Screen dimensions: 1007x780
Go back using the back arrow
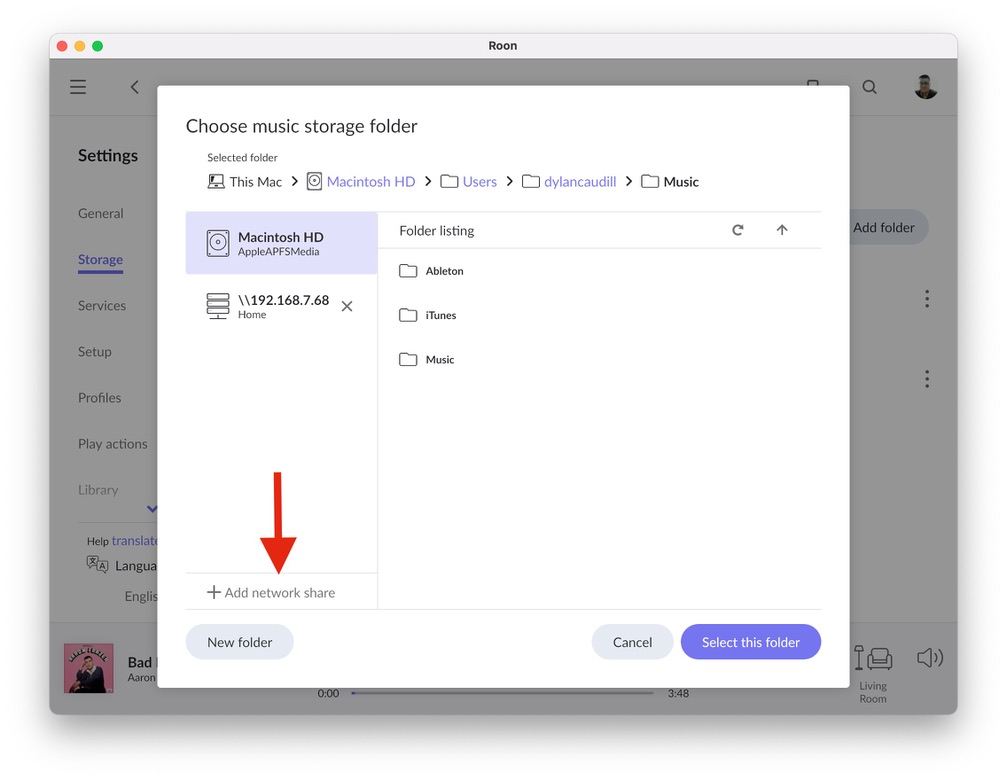coord(134,87)
